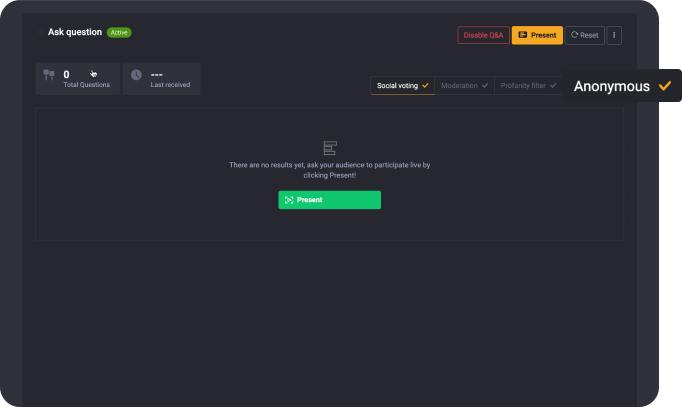The image size is (682, 407).
Task: Select the Total Questions stat card
Action: (x=77, y=79)
